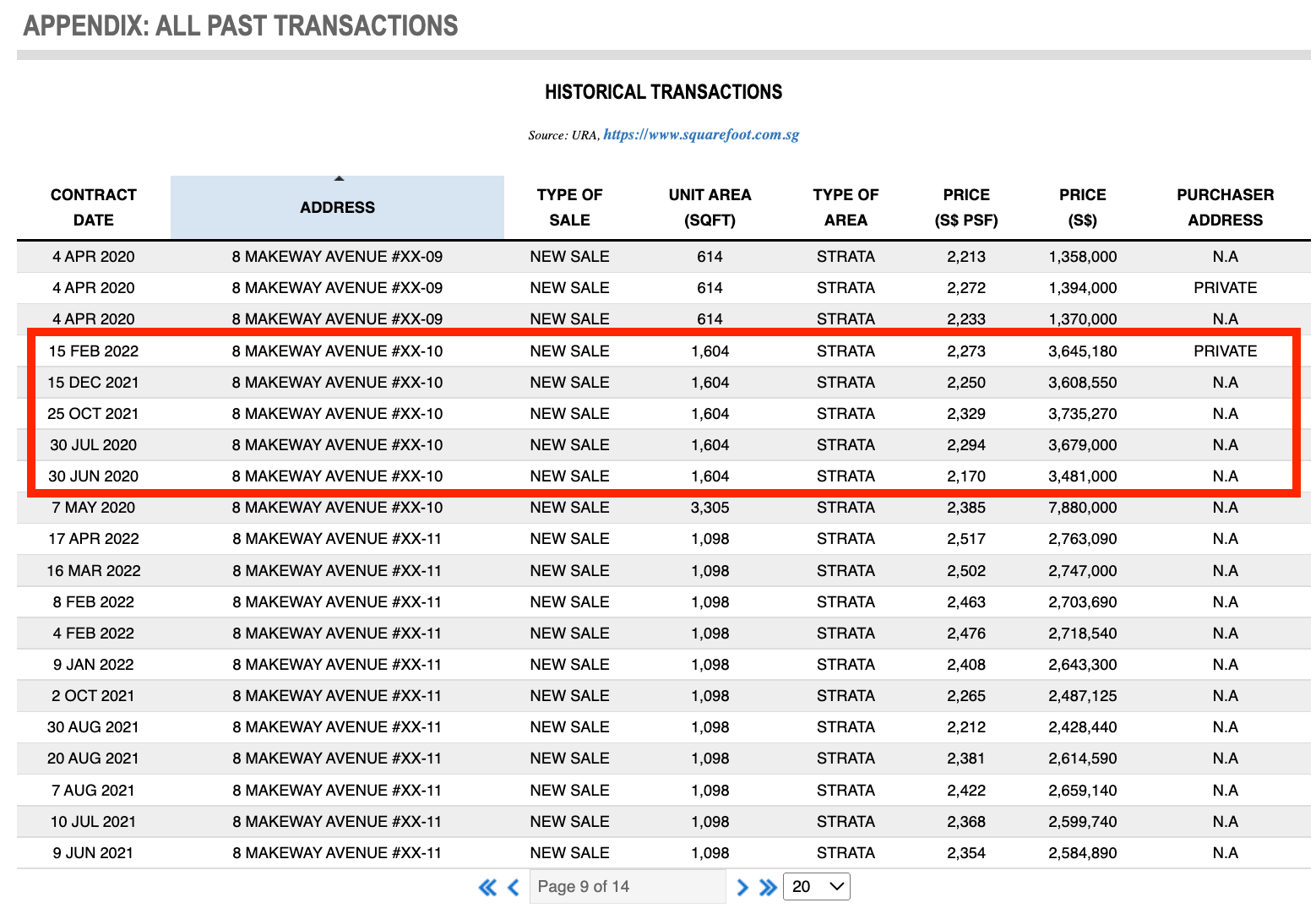The image size is (1316, 919).
Task: Click the address in the 7 MAY 2020 row
Action: (x=337, y=508)
